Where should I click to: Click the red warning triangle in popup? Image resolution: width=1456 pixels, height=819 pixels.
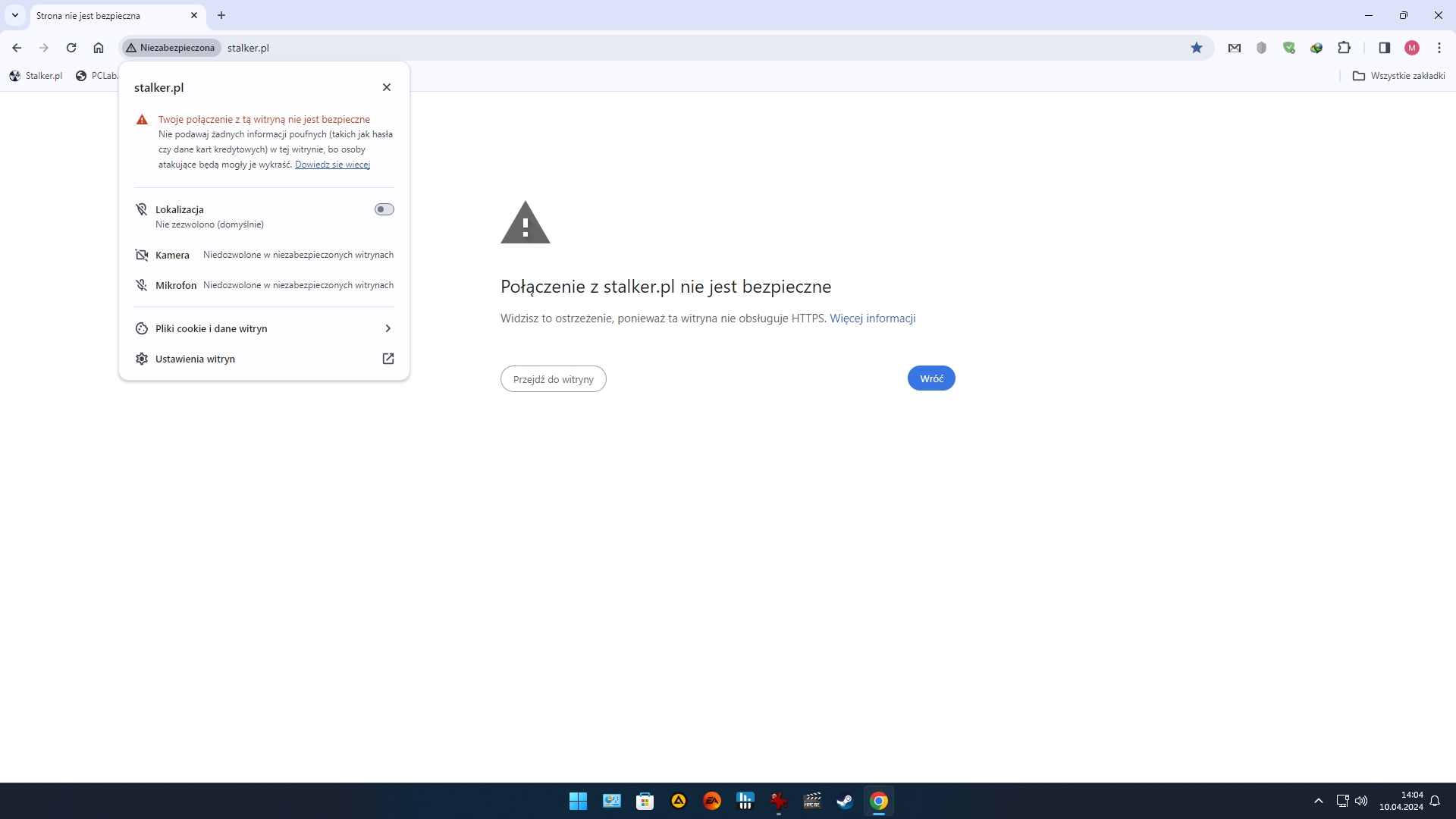[x=142, y=120]
